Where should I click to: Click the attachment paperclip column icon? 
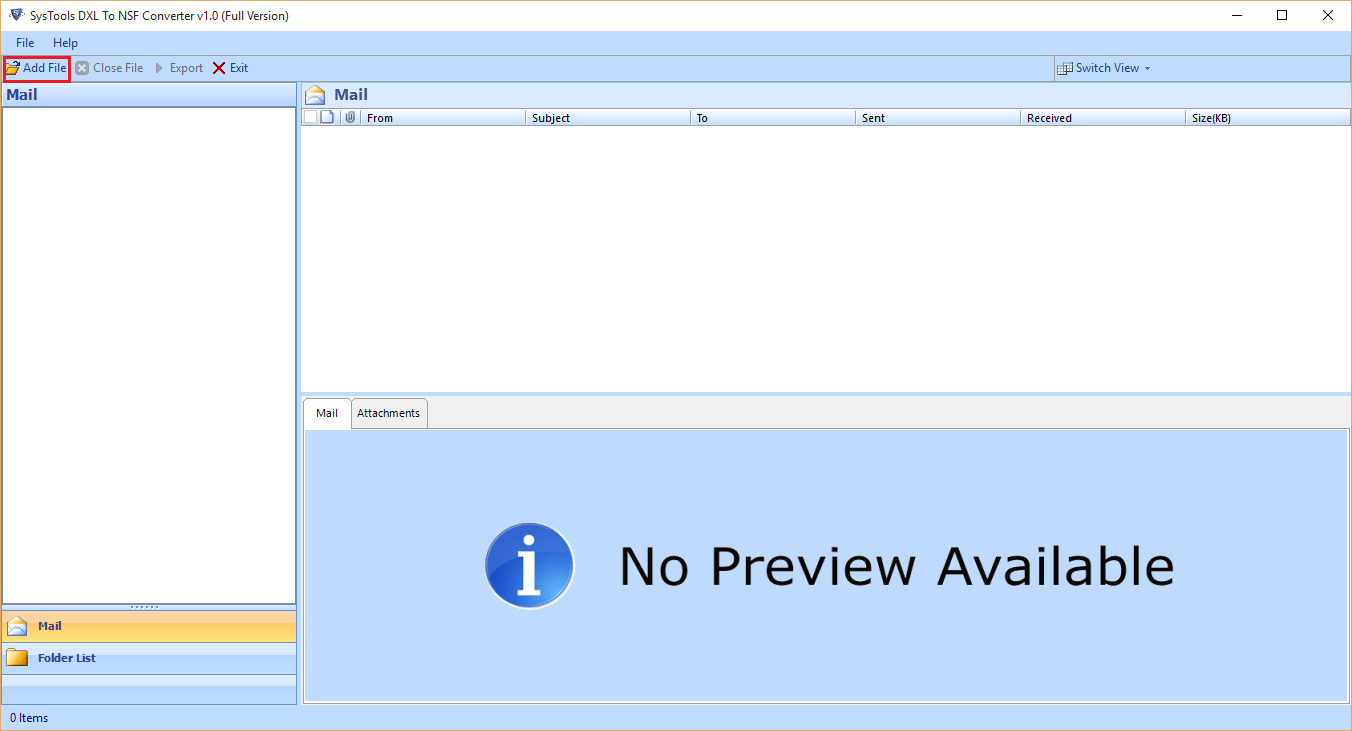click(350, 117)
